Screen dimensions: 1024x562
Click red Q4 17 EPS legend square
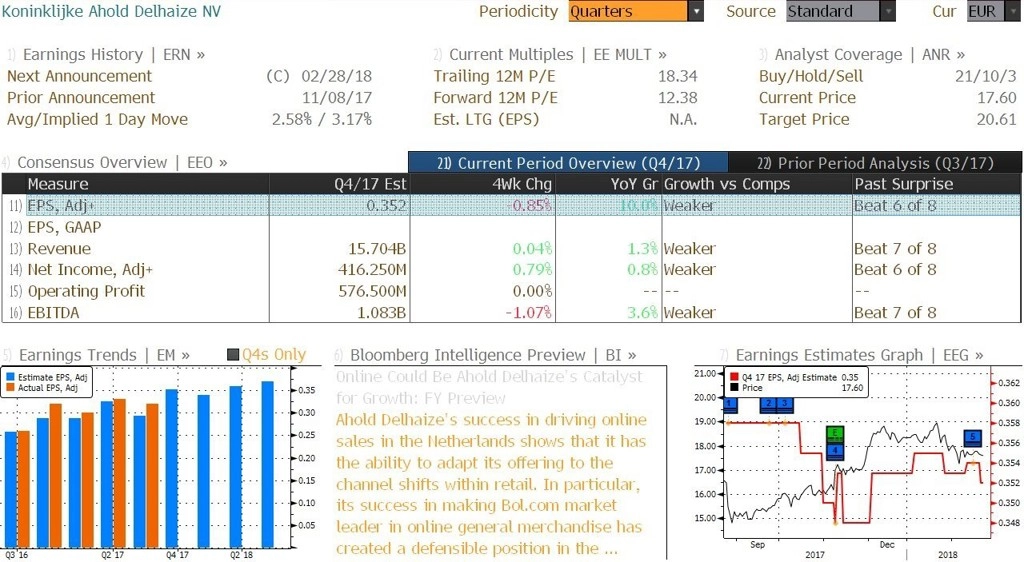(x=734, y=377)
